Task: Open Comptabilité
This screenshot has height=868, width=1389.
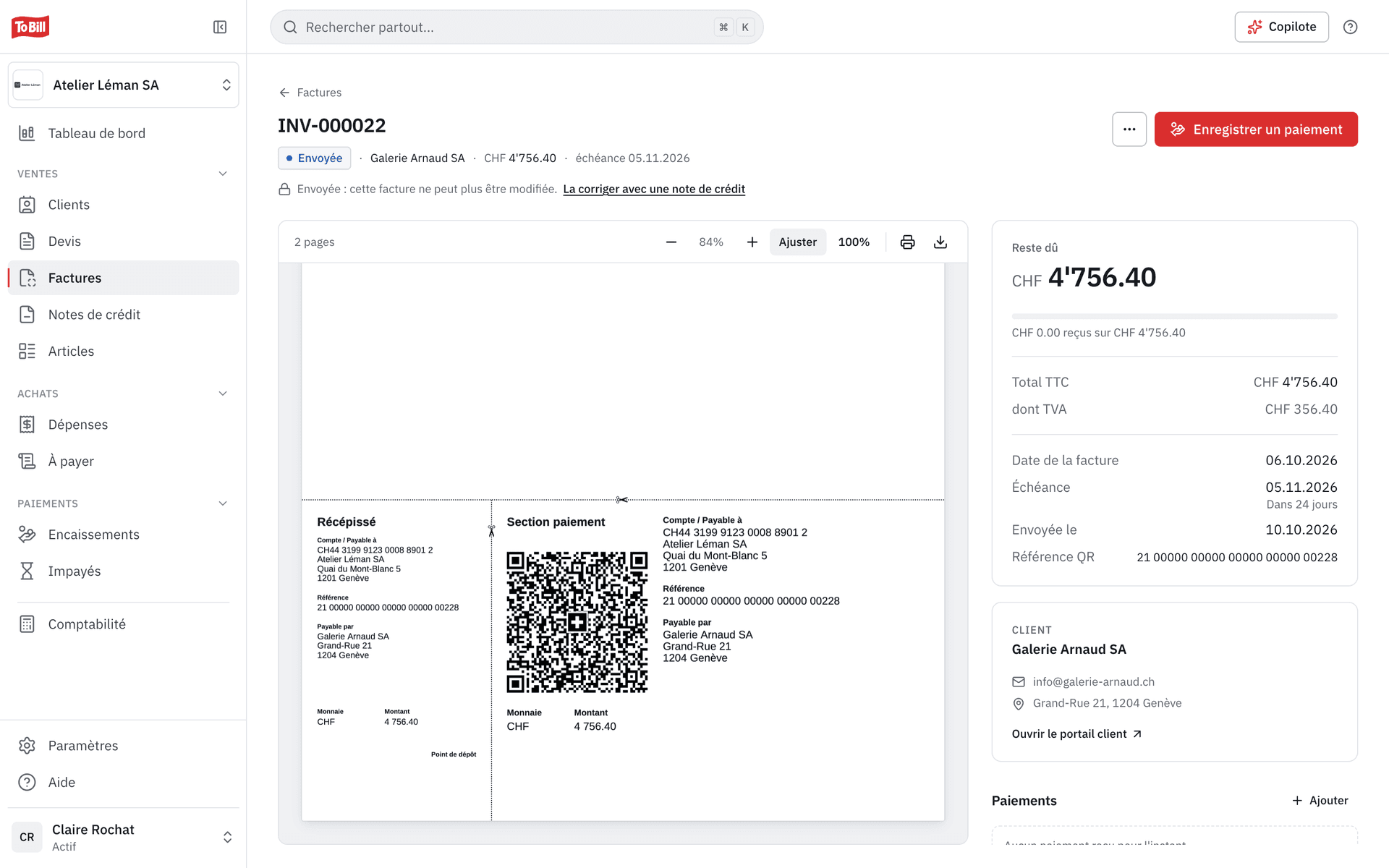Action: pos(123,624)
